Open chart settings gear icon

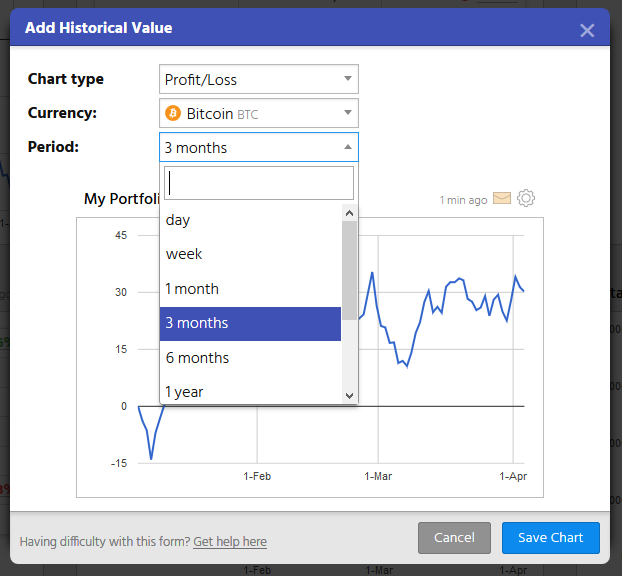click(x=526, y=198)
